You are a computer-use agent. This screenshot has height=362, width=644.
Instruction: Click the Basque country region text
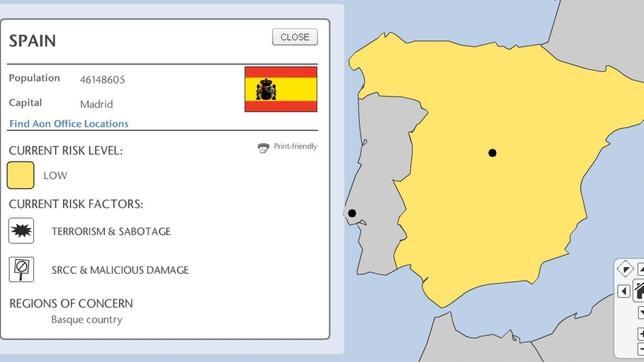[87, 320]
